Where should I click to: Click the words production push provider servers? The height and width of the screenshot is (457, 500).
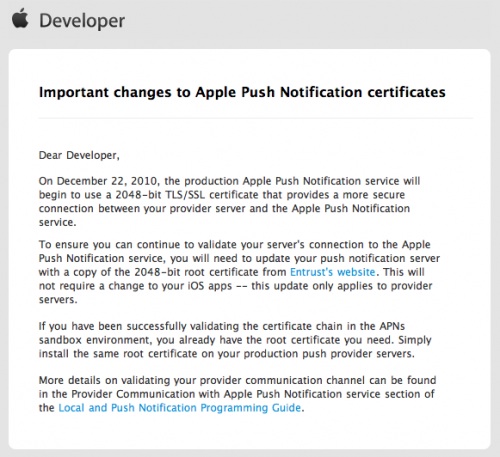point(329,354)
